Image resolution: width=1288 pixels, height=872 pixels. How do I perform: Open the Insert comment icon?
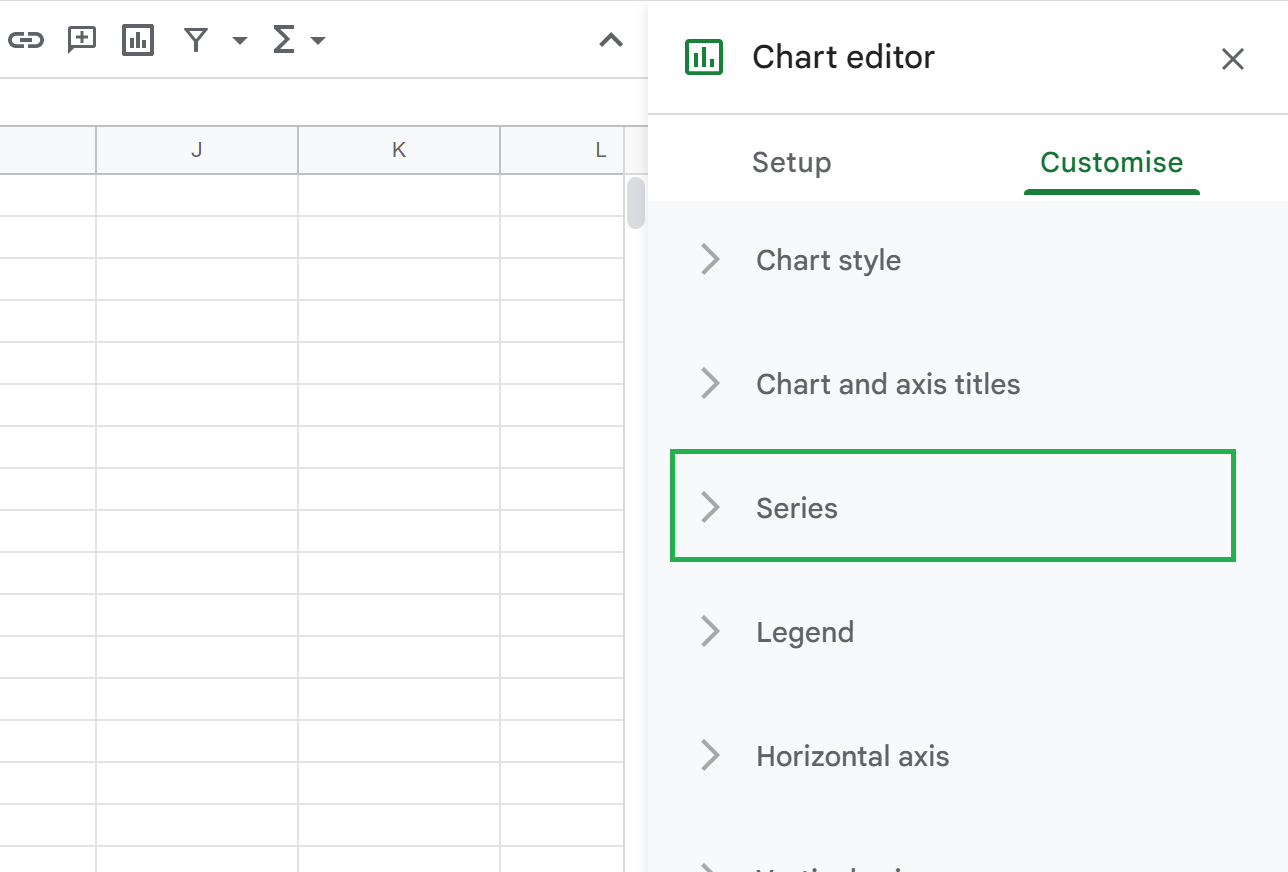[80, 40]
